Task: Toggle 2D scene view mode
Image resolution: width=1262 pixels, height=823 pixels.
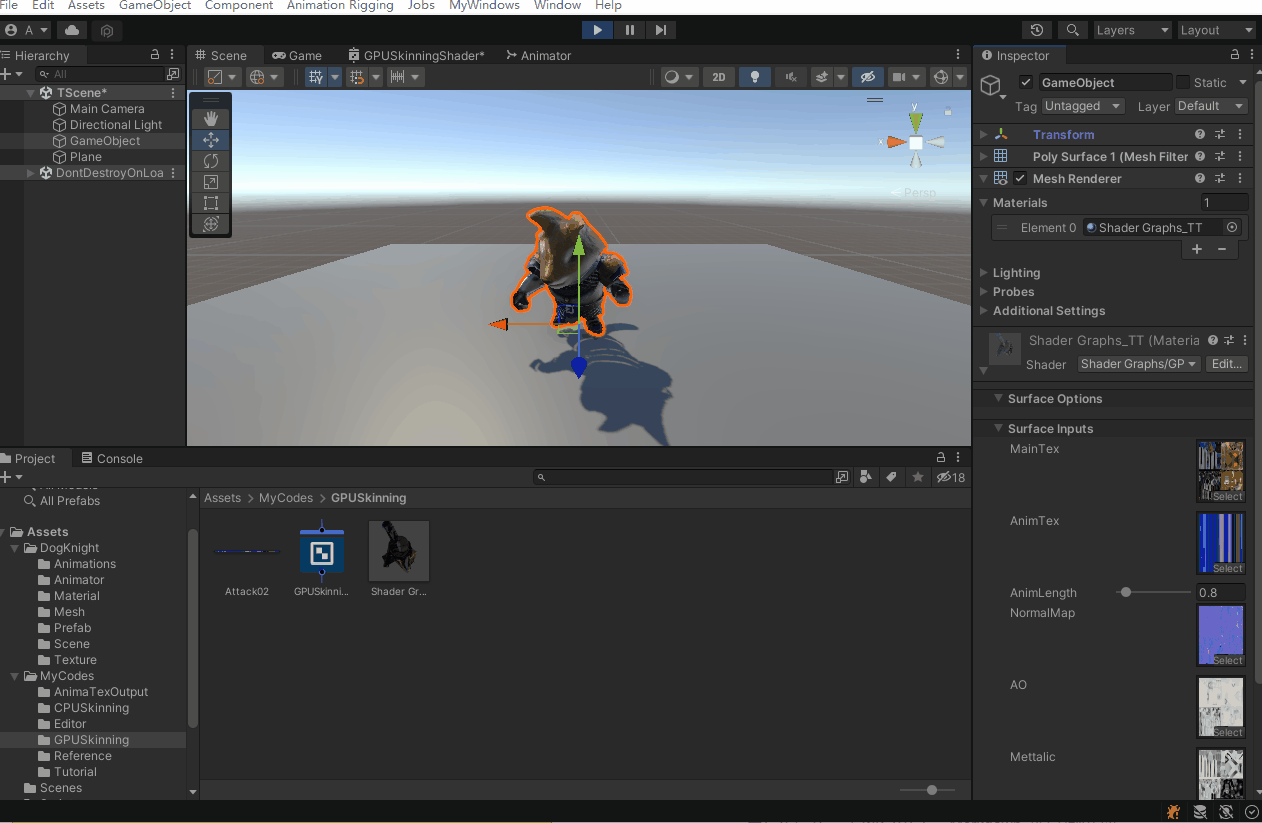Action: tap(718, 76)
